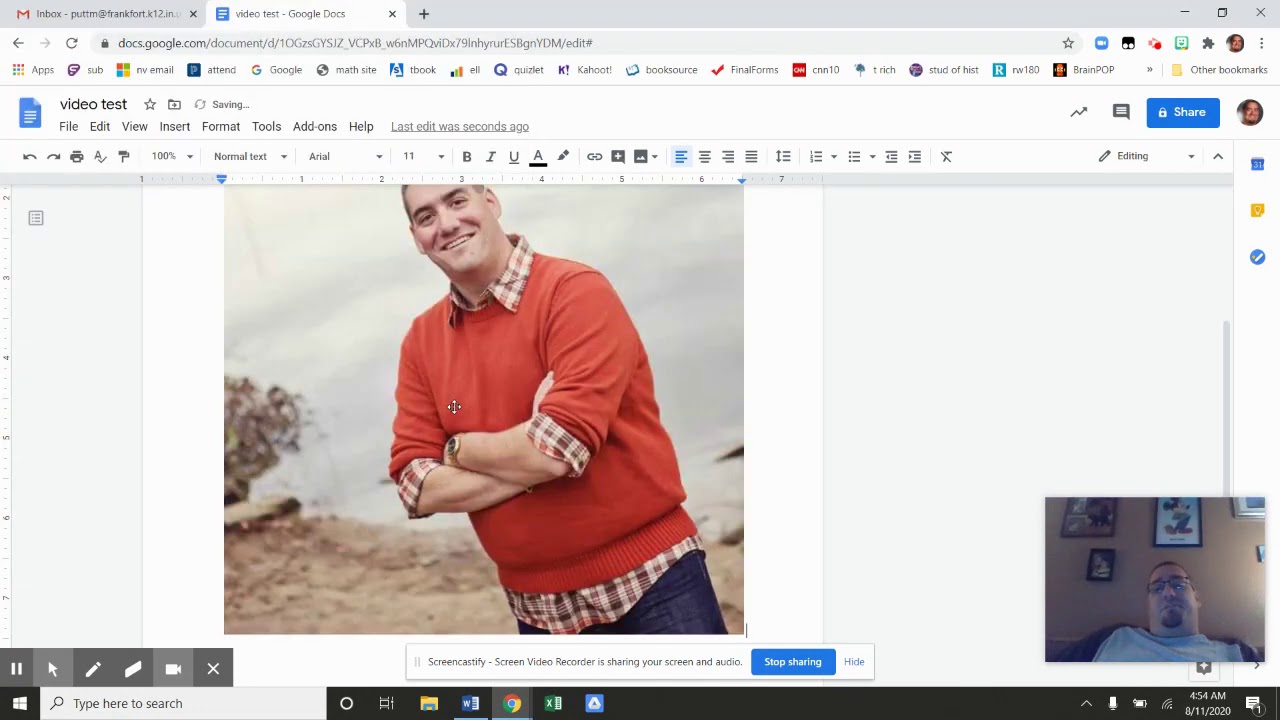Image resolution: width=1280 pixels, height=720 pixels.
Task: Click the Redo arrow icon
Action: point(53,156)
